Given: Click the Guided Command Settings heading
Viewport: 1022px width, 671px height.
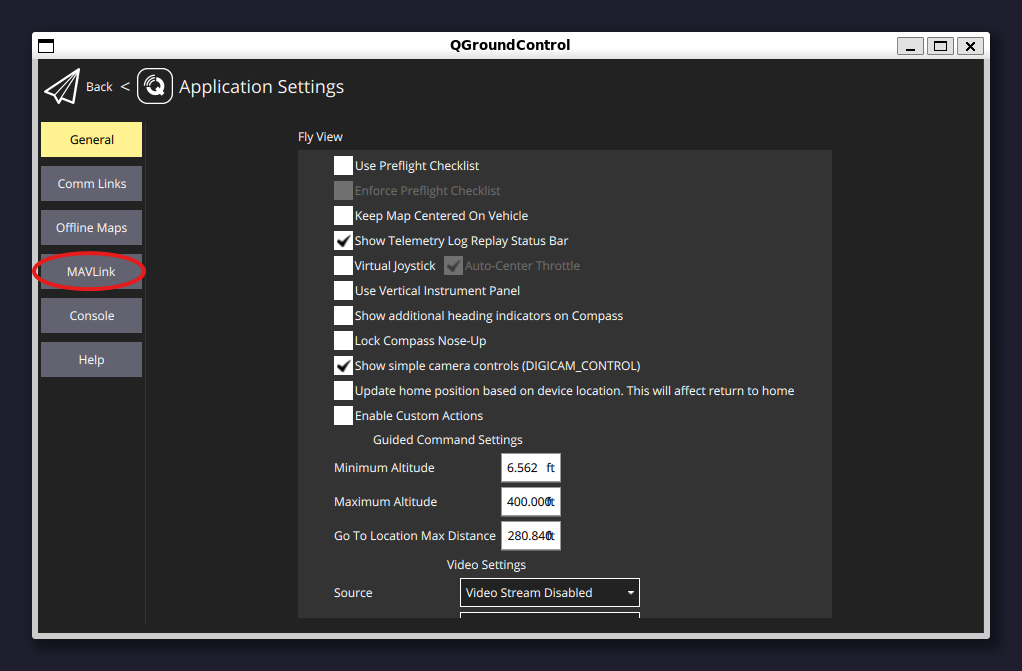Looking at the screenshot, I should tap(448, 440).
